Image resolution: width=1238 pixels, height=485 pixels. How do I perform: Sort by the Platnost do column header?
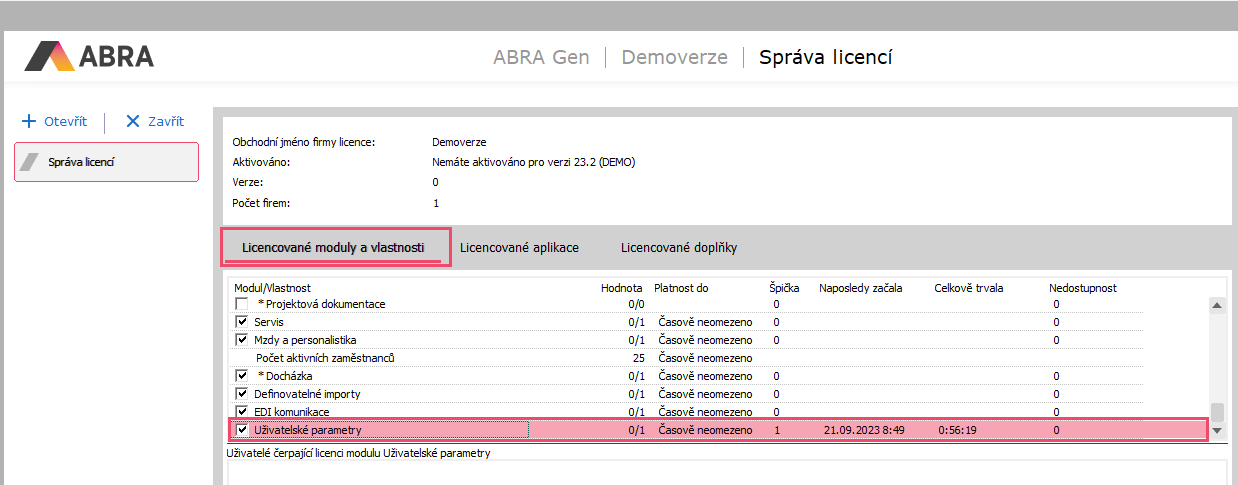681,288
